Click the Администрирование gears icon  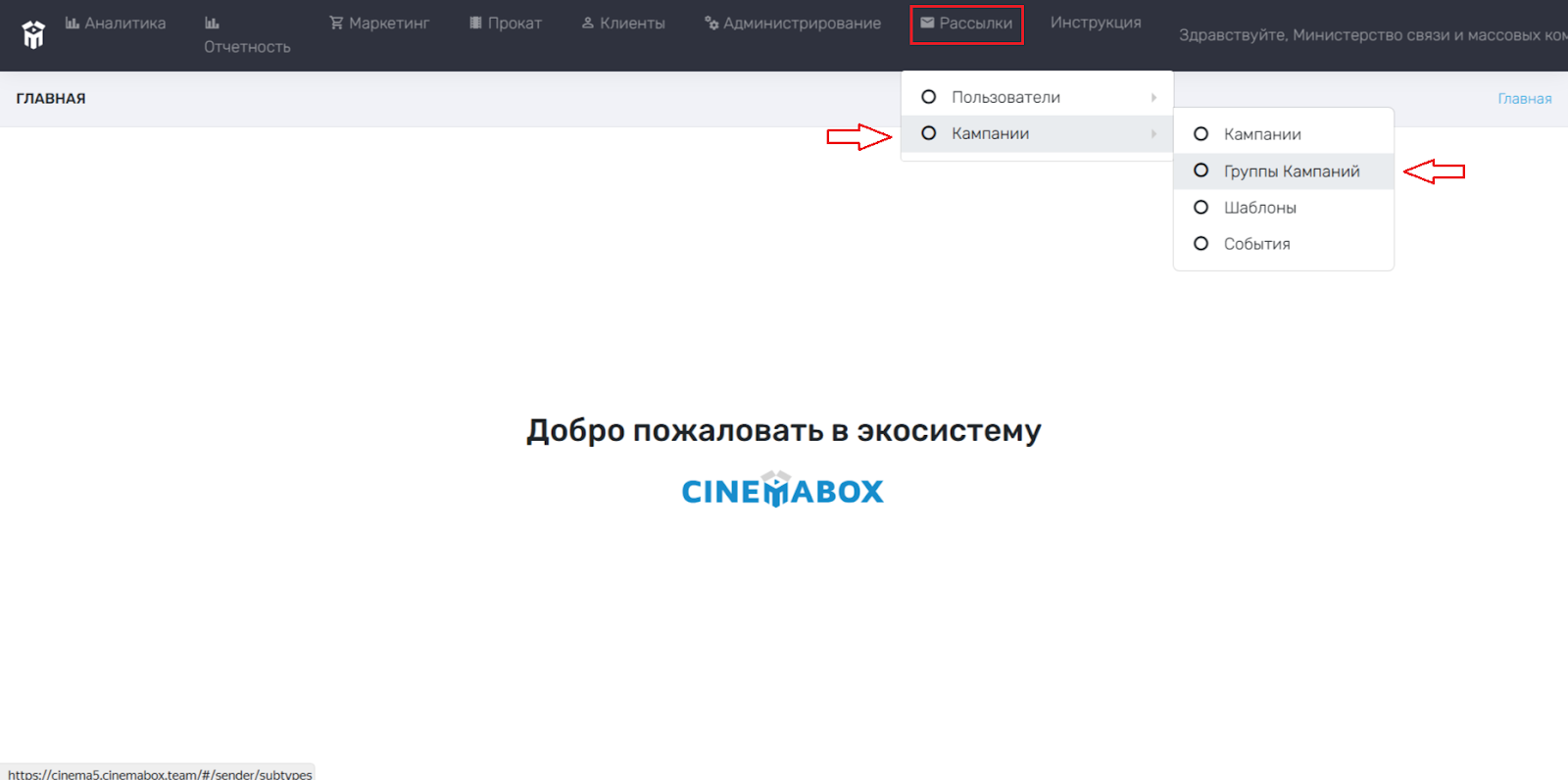[711, 23]
